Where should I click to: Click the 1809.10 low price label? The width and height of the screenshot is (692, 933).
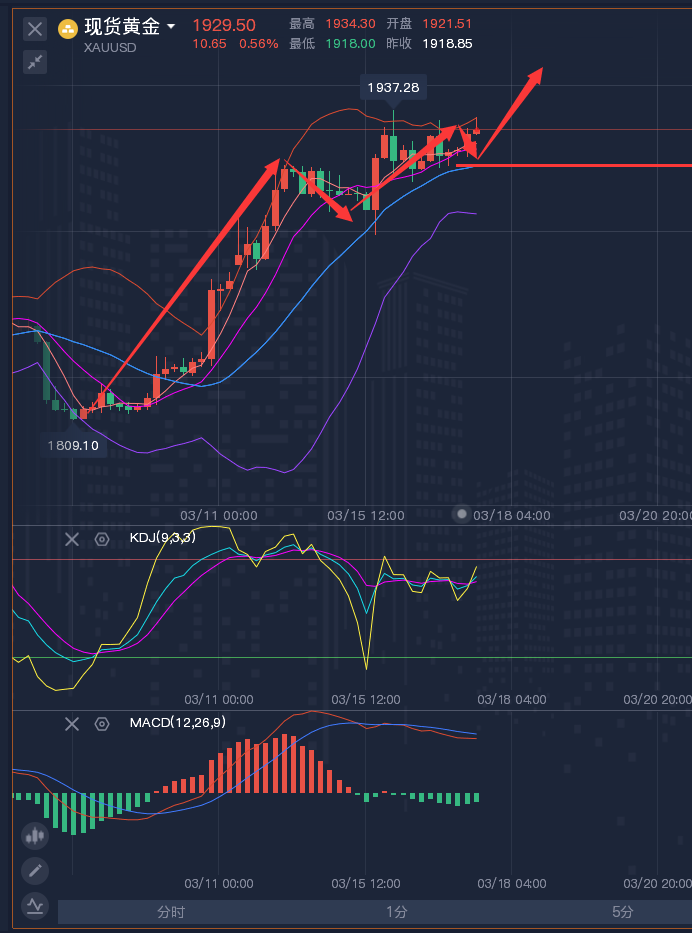pos(73,445)
